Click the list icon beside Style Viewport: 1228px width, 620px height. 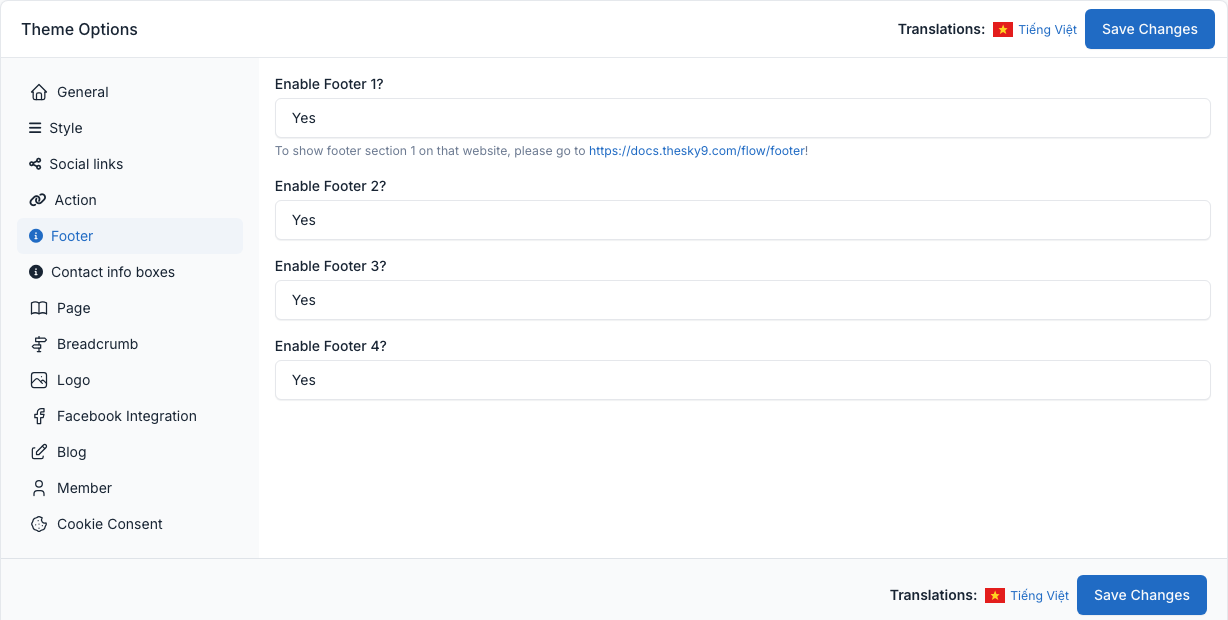(35, 128)
